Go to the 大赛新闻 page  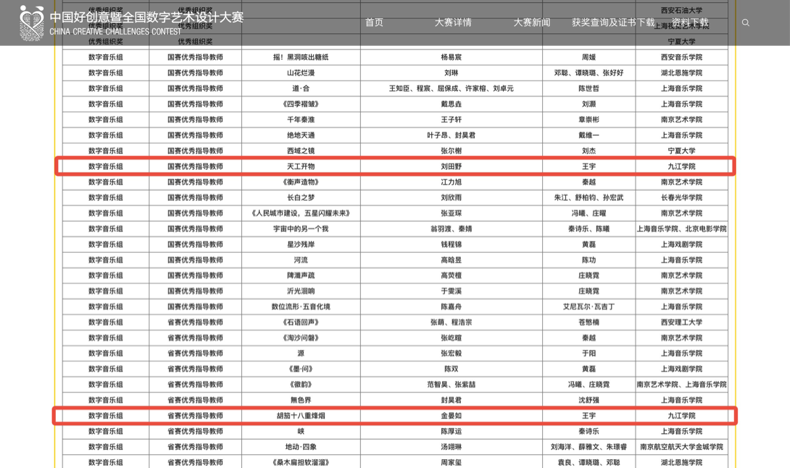coord(531,22)
